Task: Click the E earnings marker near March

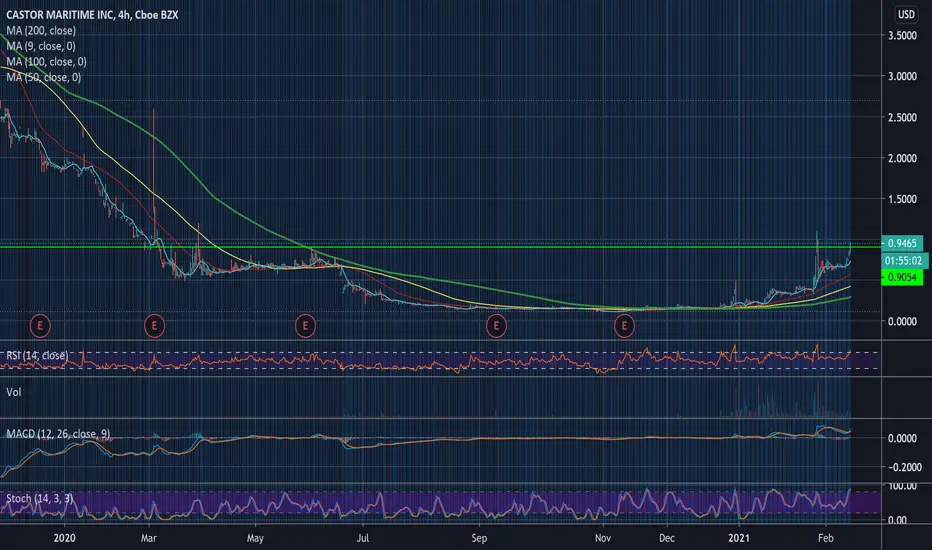Action: [x=155, y=326]
